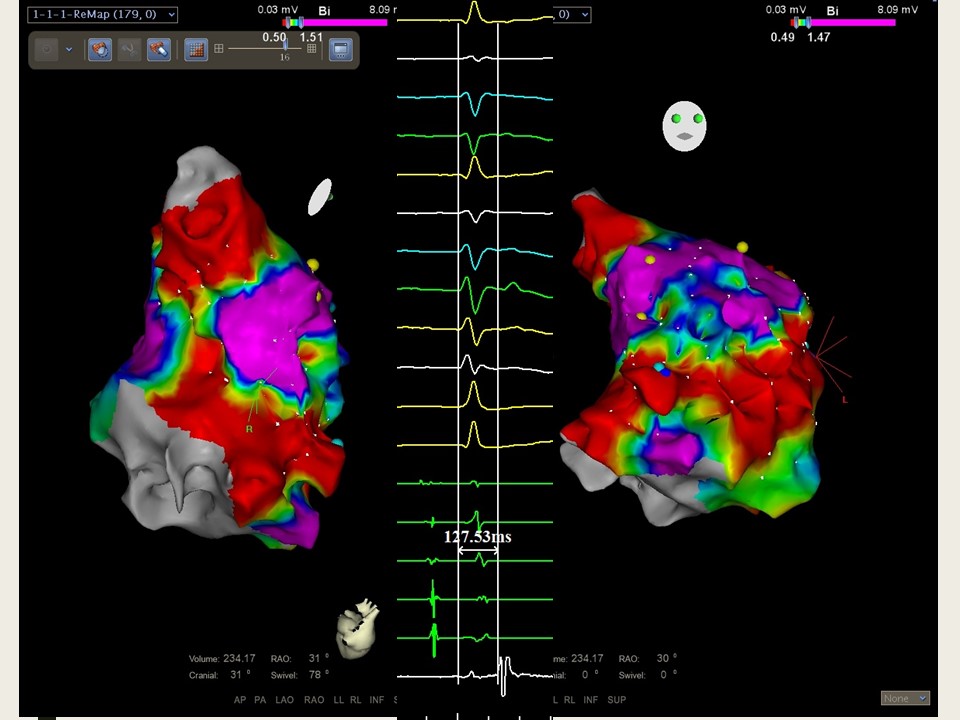Click the 0.03 mV label on left map
The width and height of the screenshot is (960, 720).
pos(277,10)
